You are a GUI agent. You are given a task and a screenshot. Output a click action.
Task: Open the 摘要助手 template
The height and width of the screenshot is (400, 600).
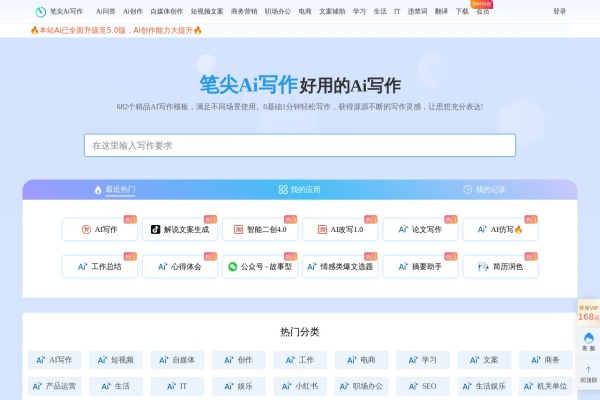420,266
